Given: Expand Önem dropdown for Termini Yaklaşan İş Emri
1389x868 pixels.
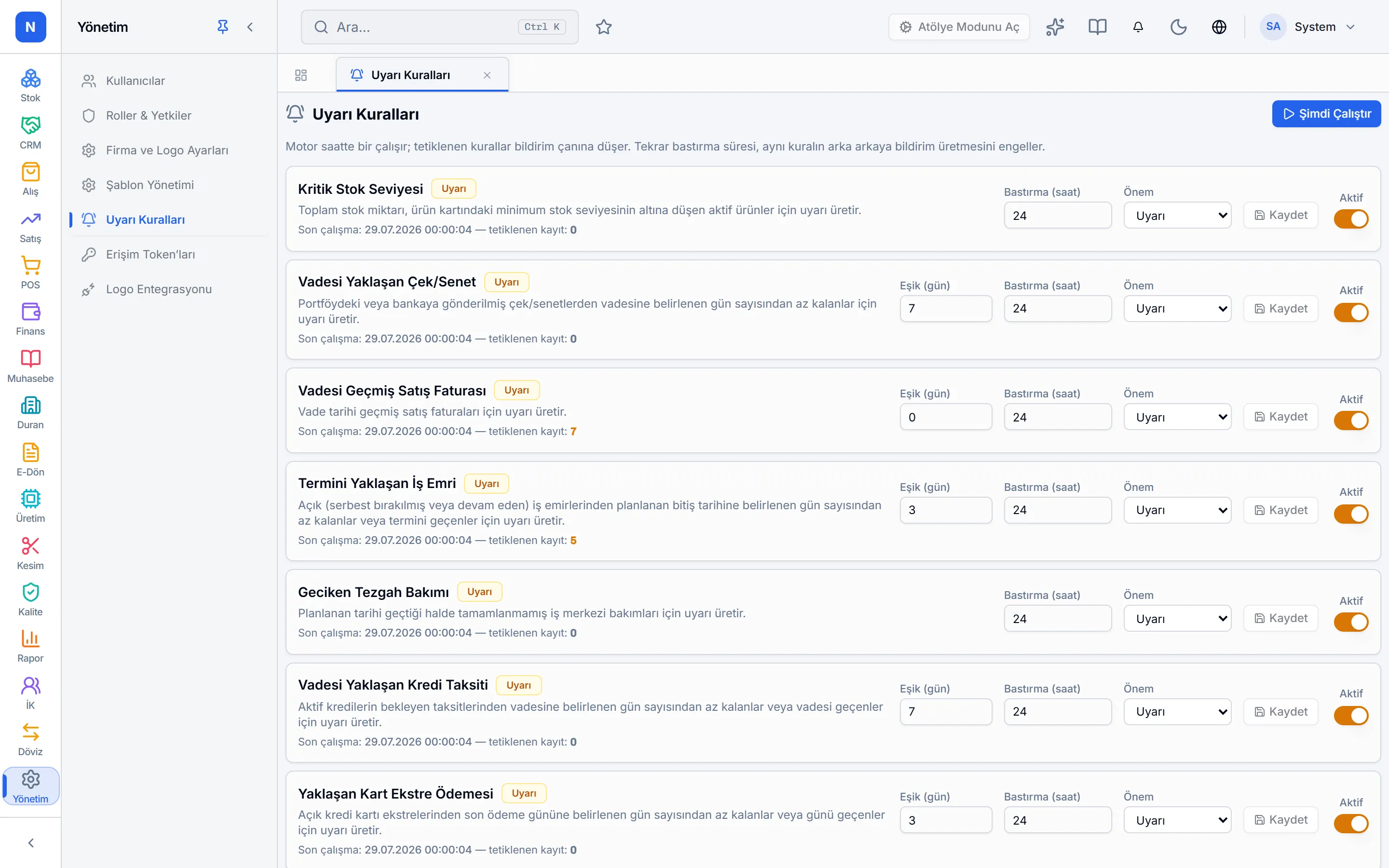Looking at the screenshot, I should point(1177,510).
